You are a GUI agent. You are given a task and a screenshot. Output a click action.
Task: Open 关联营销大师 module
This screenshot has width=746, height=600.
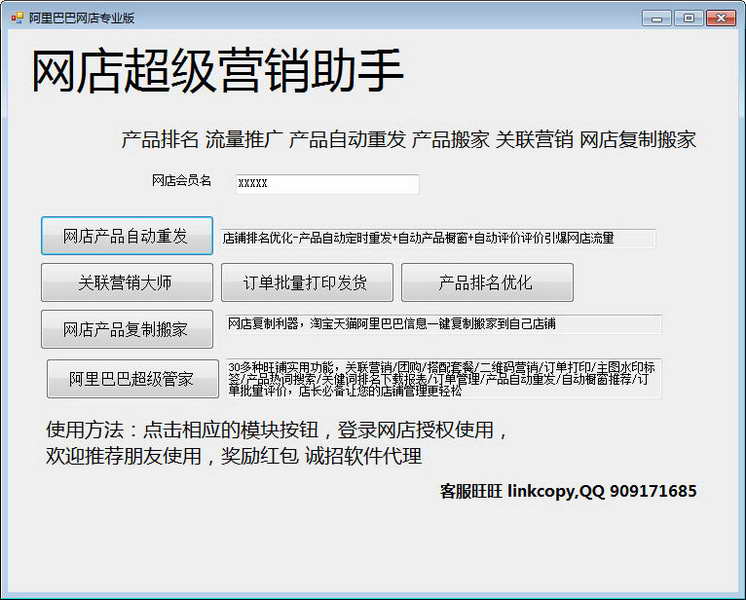(x=127, y=283)
